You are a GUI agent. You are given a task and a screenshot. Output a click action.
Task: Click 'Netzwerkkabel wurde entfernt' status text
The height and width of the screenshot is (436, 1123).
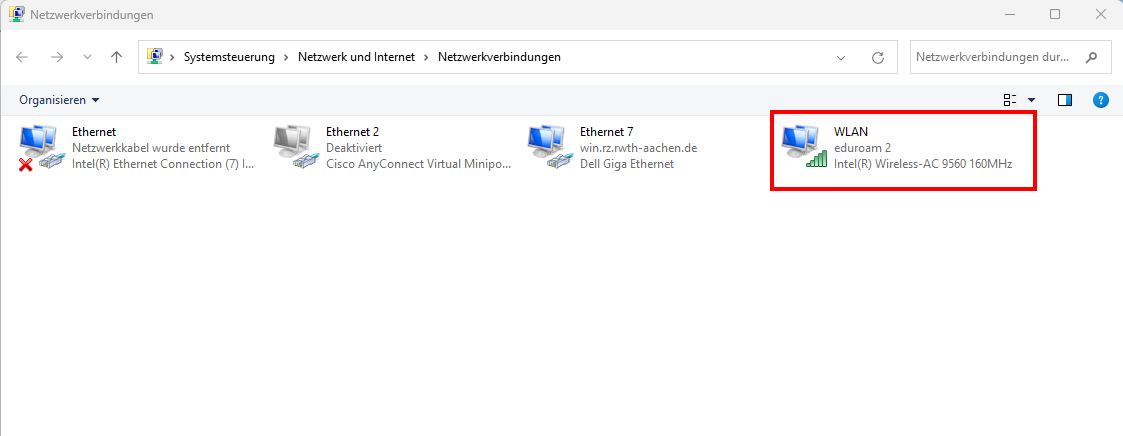pos(151,147)
